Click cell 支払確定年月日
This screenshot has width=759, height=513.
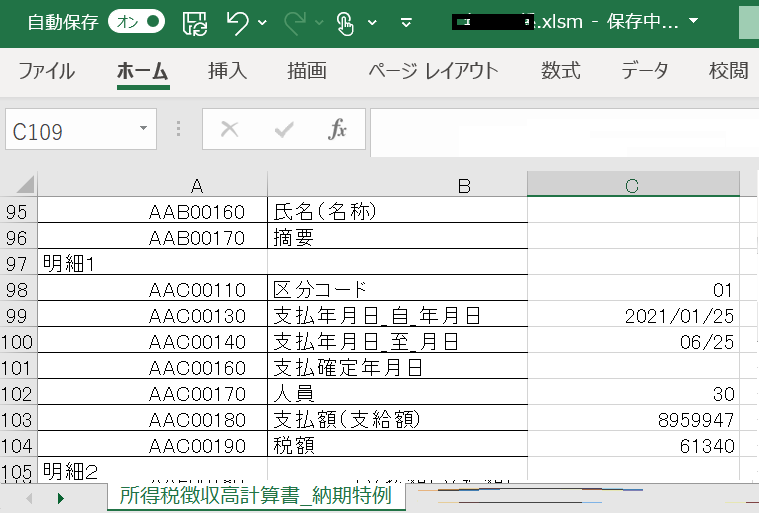pyautogui.click(x=397, y=366)
